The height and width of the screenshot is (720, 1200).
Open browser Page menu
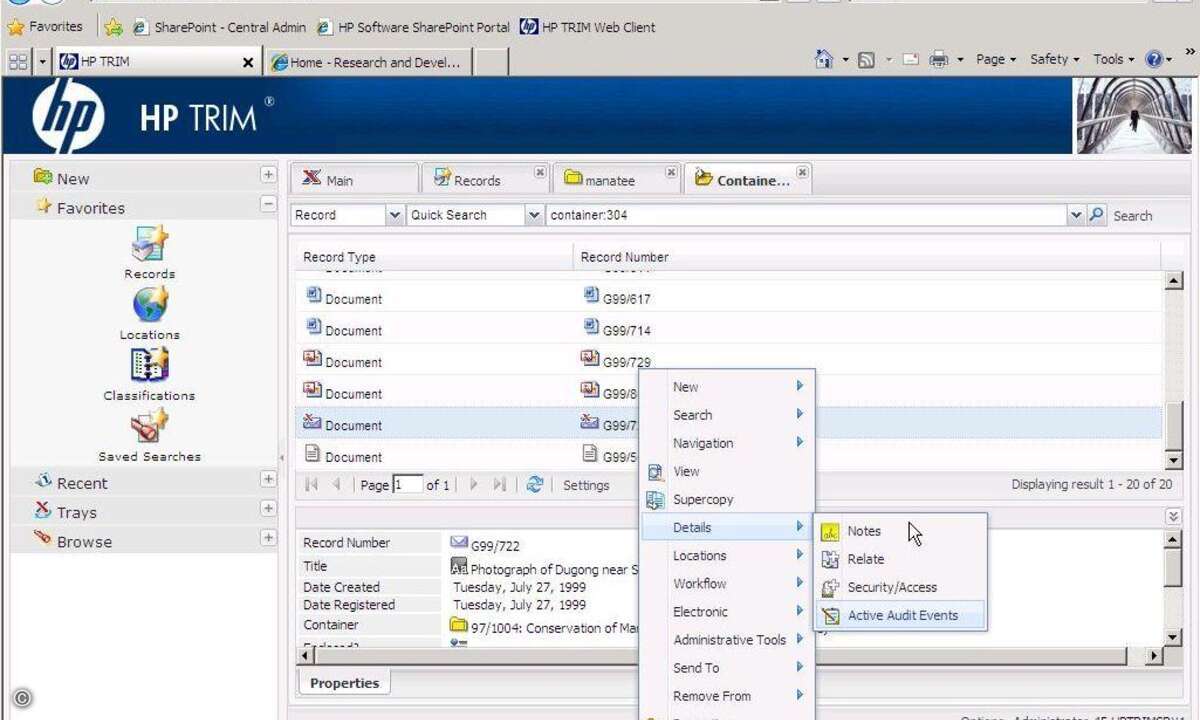(996, 60)
